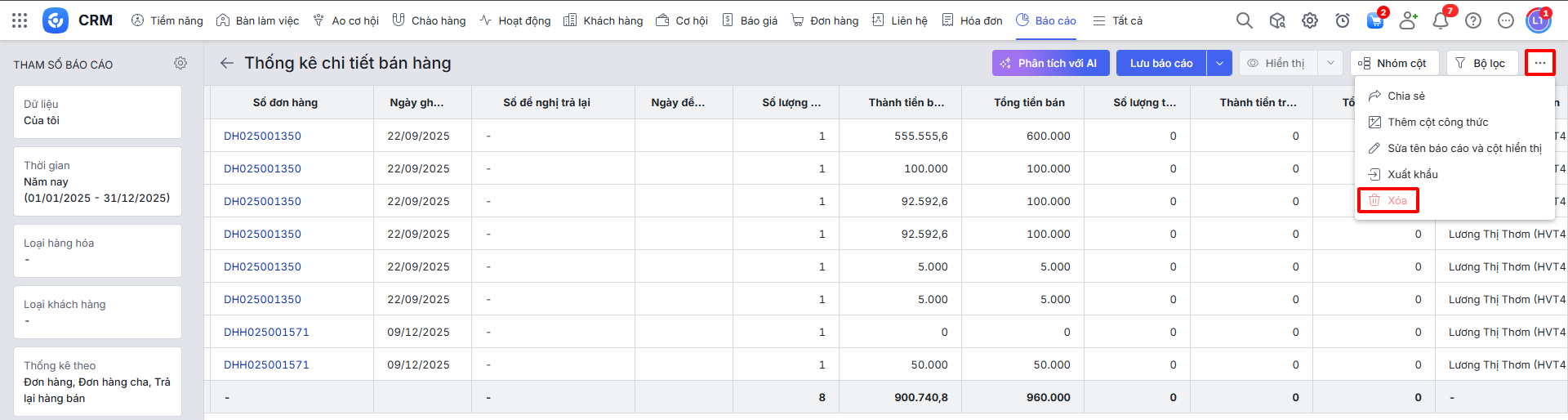Open order link DHH025001571 dated 09/12/2025

(x=266, y=332)
